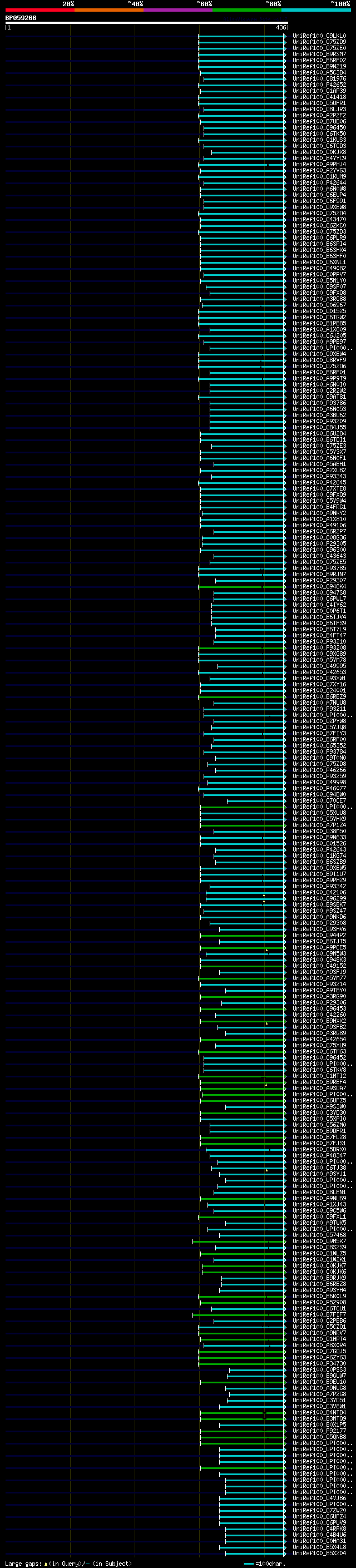Select the UniRef100_Q96450 label

pos(319,128)
